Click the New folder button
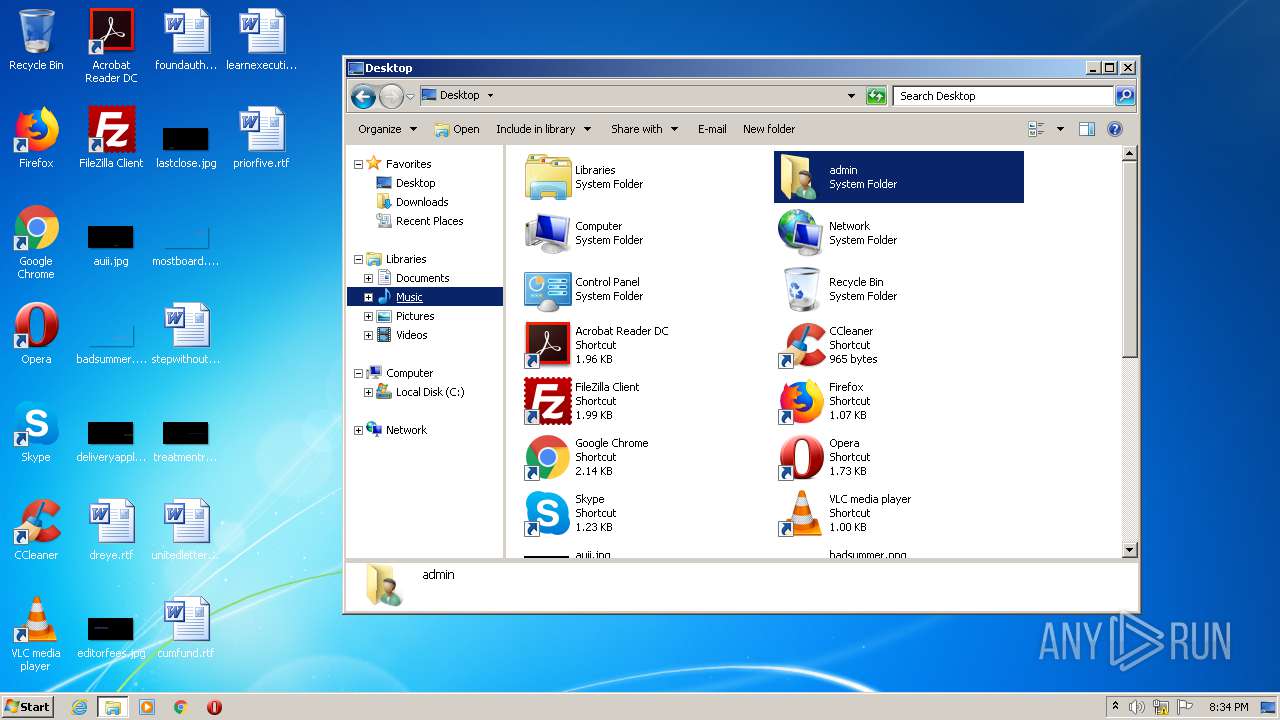This screenshot has width=1280, height=720. (769, 129)
